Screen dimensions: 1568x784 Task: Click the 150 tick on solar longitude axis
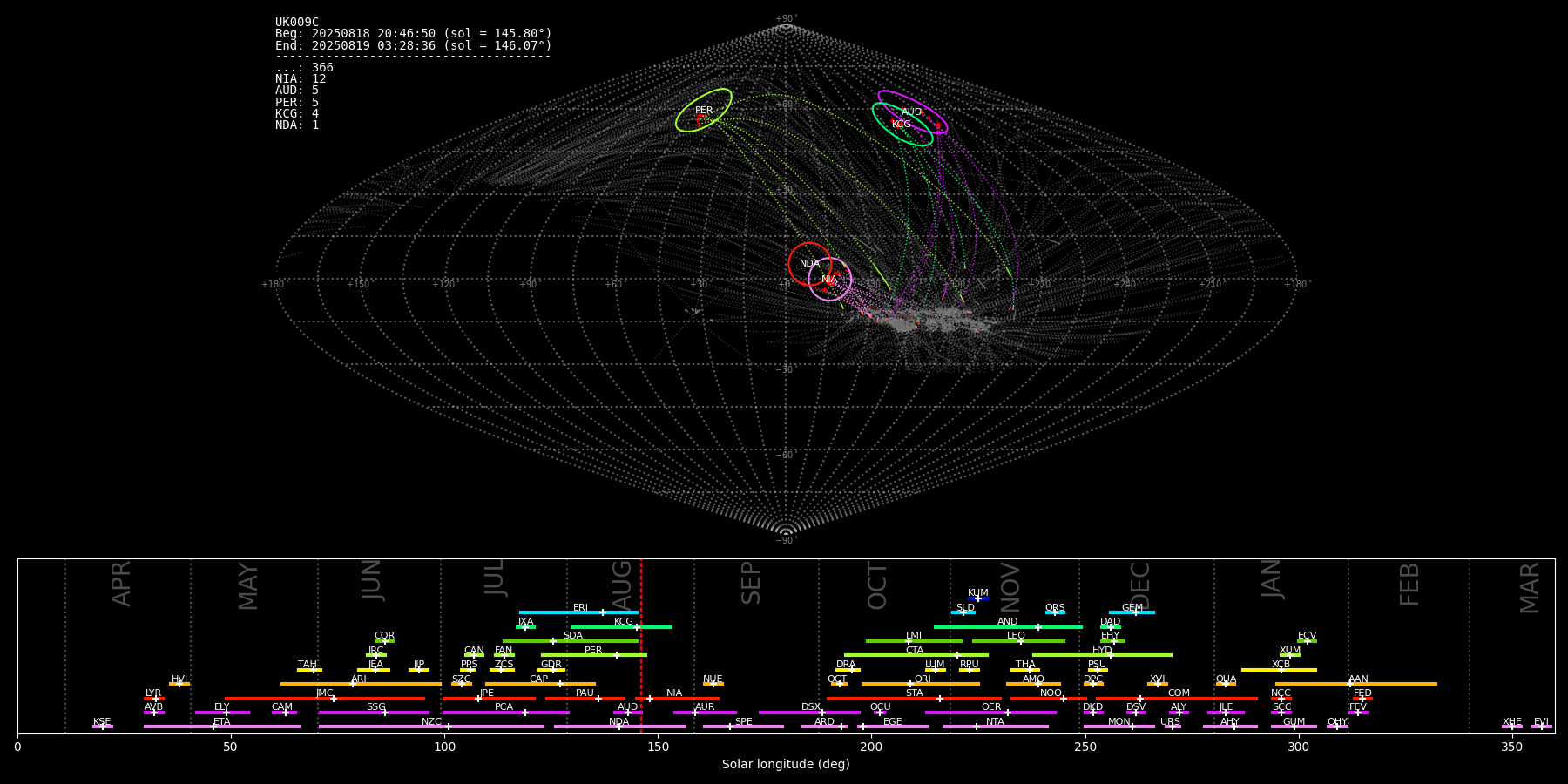(x=658, y=747)
